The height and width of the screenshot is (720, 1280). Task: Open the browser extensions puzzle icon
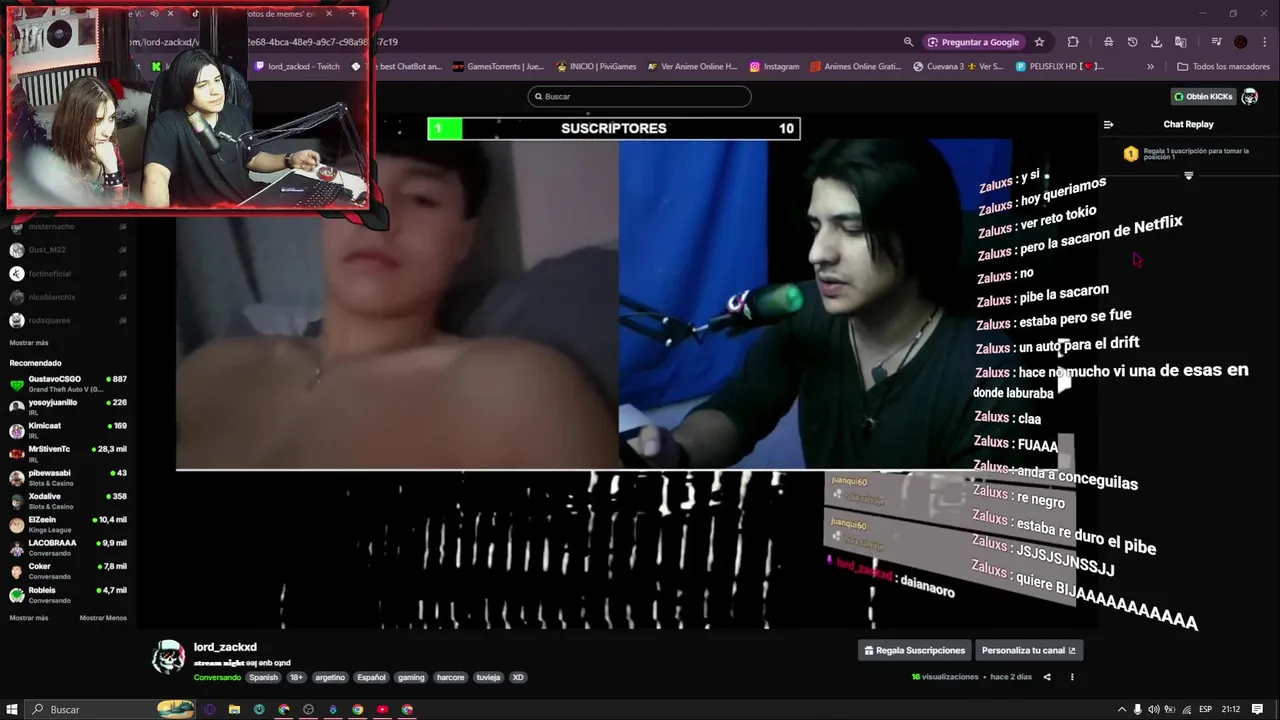pyautogui.click(x=1073, y=42)
